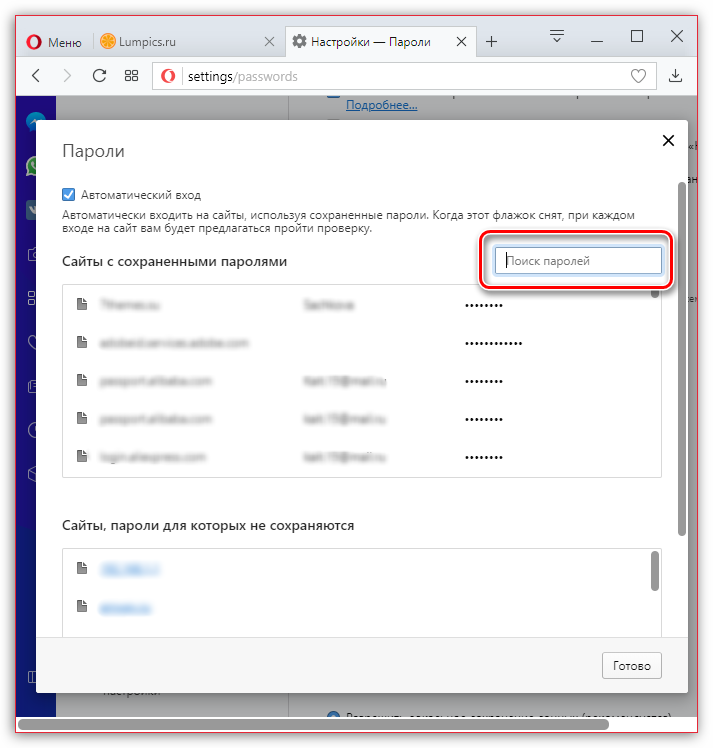Close the Lumpics.ru tab
This screenshot has height=748, width=713.
(269, 42)
